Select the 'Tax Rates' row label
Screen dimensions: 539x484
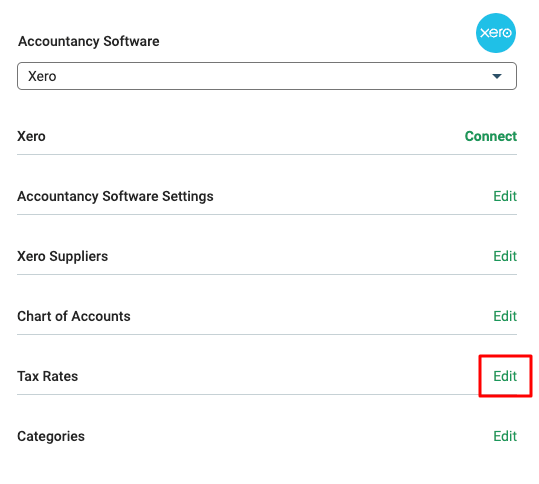48,376
